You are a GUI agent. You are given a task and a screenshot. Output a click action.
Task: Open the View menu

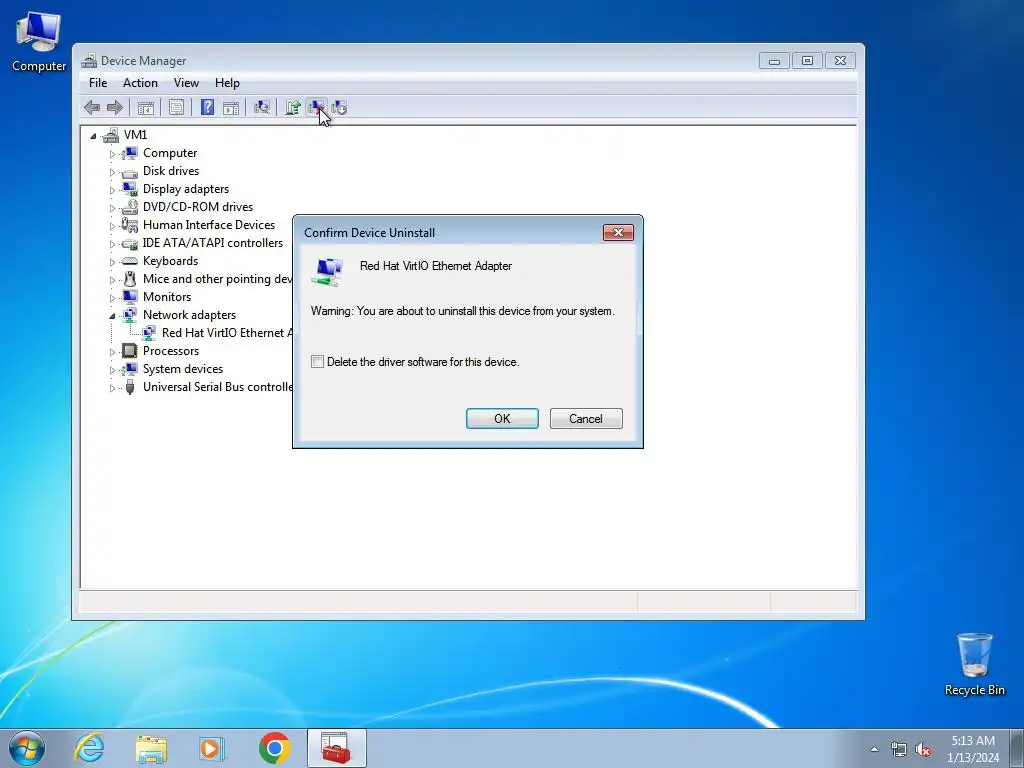[186, 83]
